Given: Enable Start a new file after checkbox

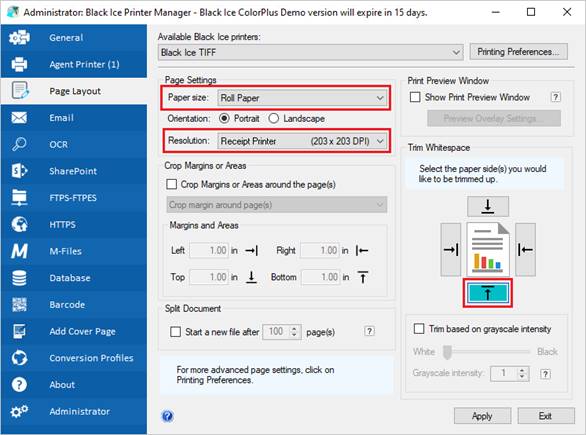Looking at the screenshot, I should [175, 332].
